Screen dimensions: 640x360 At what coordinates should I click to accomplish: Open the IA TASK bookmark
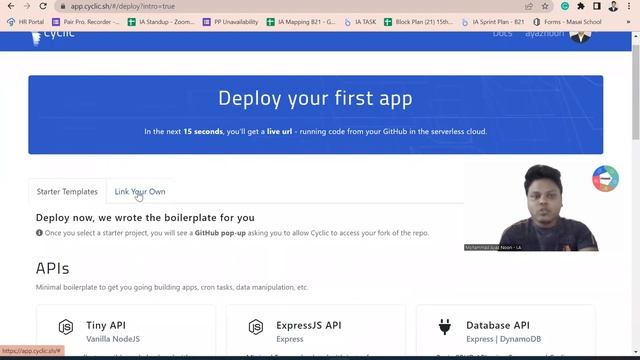click(x=360, y=22)
